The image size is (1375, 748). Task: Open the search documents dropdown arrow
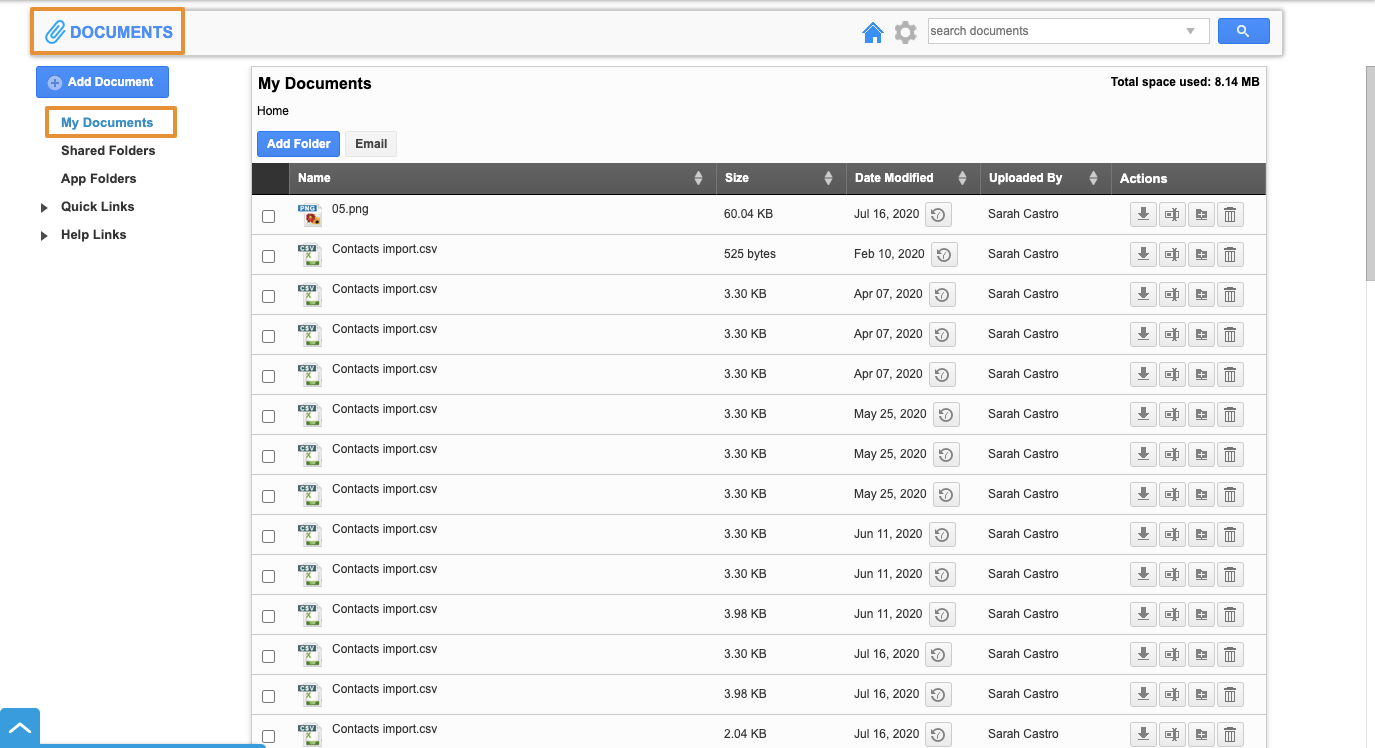click(1190, 31)
